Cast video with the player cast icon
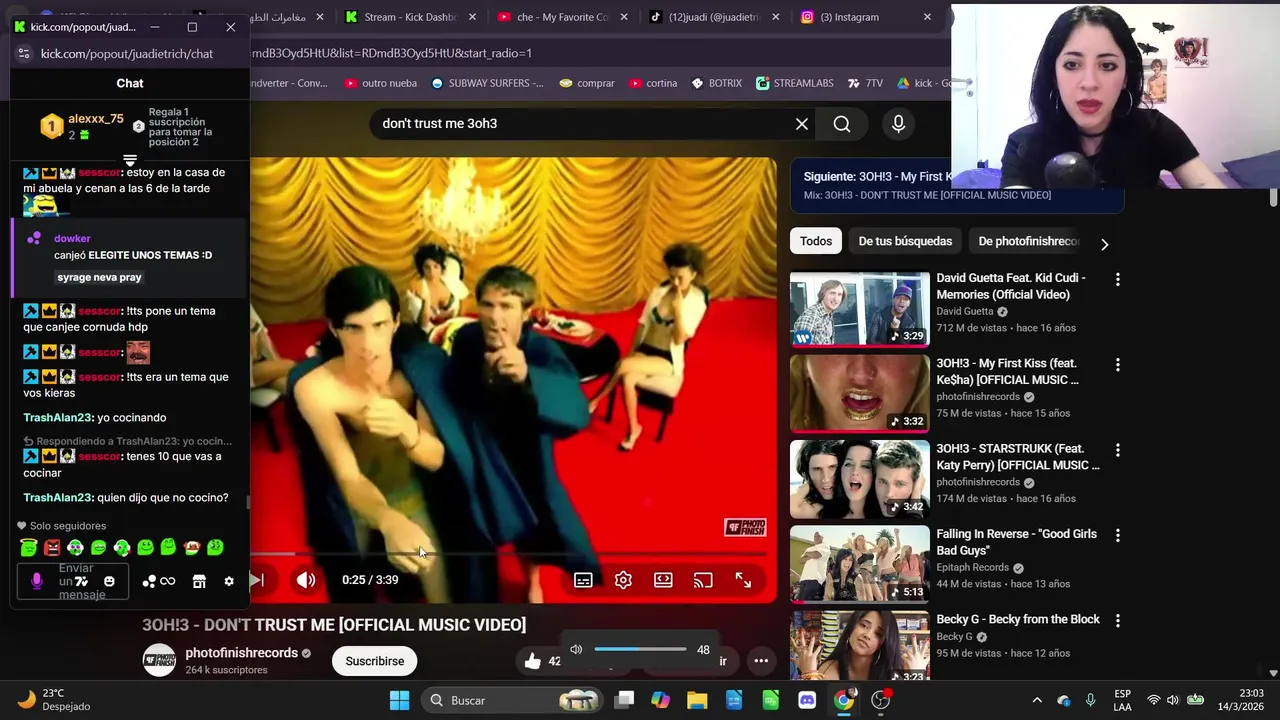 (703, 580)
